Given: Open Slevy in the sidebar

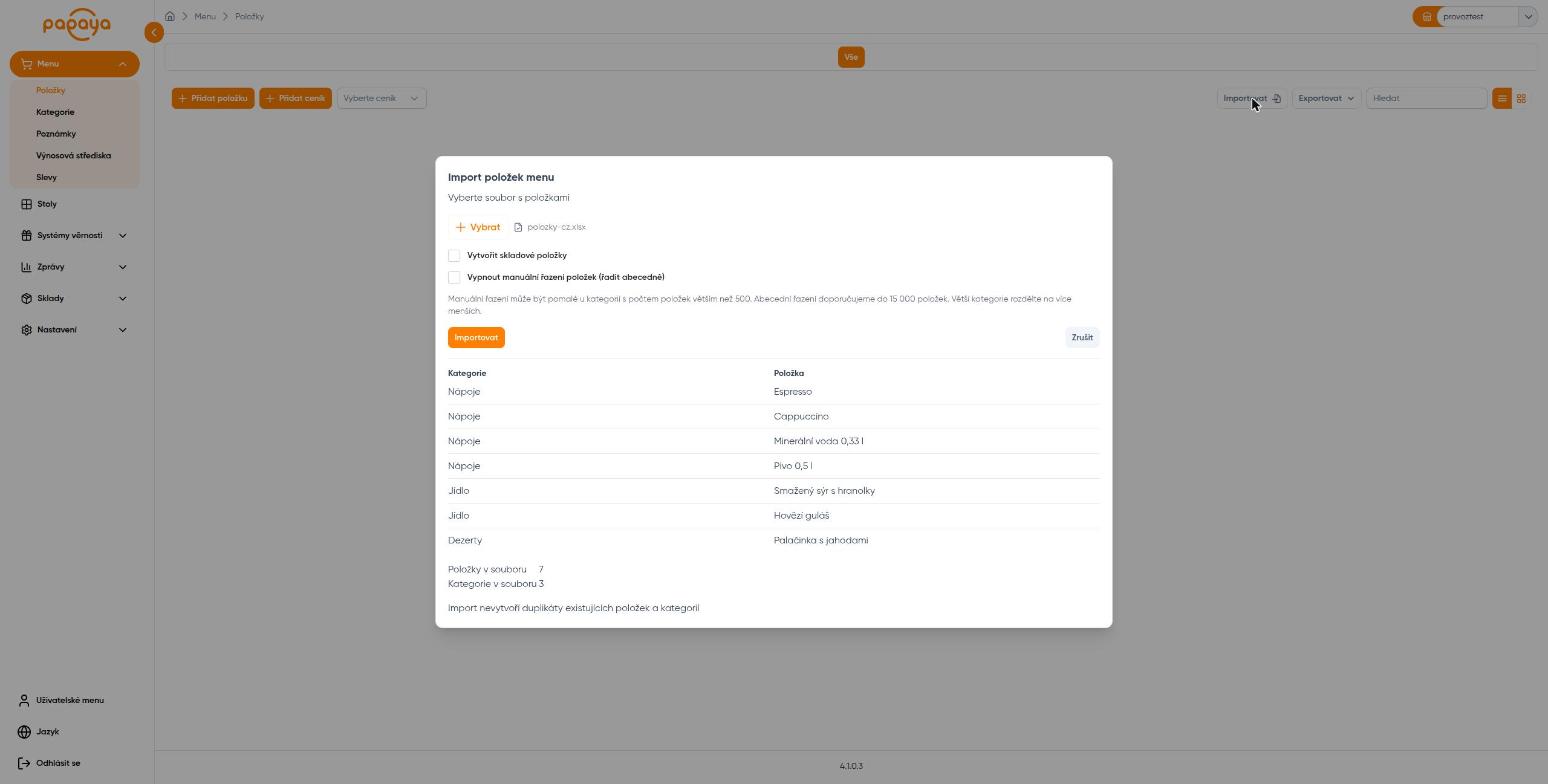Looking at the screenshot, I should point(46,177).
